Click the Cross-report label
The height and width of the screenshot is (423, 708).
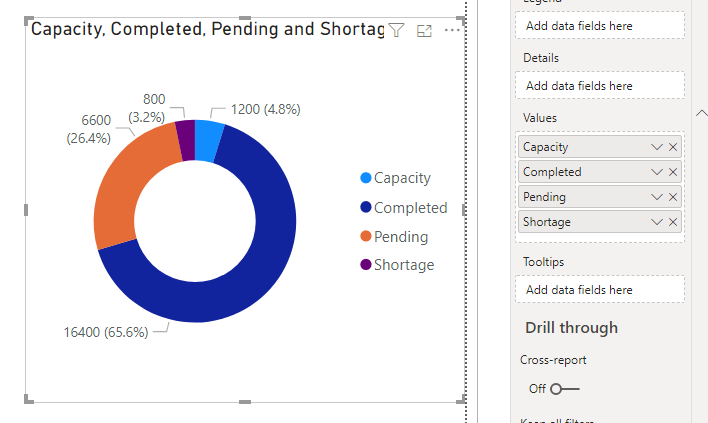(x=553, y=360)
